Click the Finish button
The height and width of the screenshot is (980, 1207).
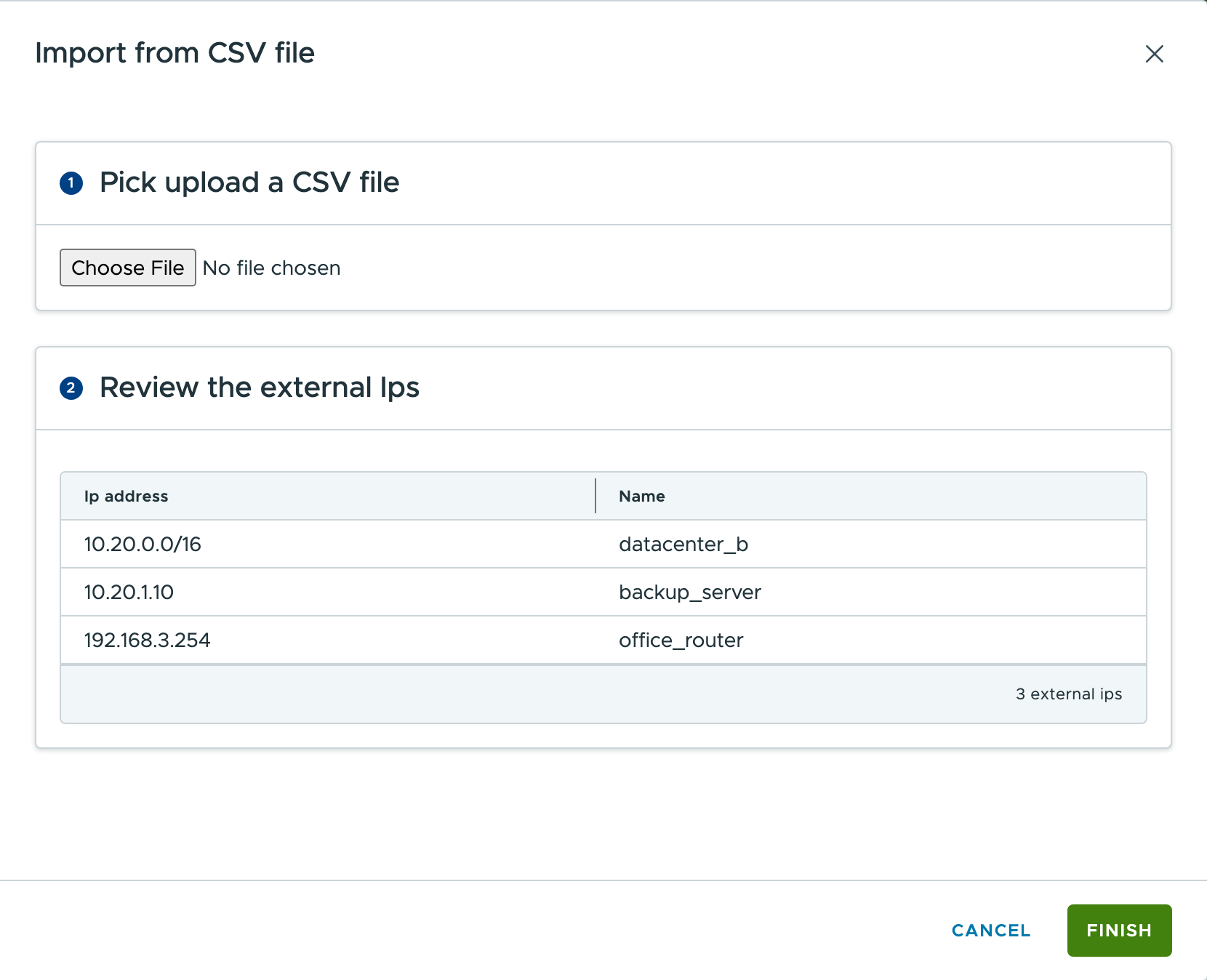(x=1119, y=930)
